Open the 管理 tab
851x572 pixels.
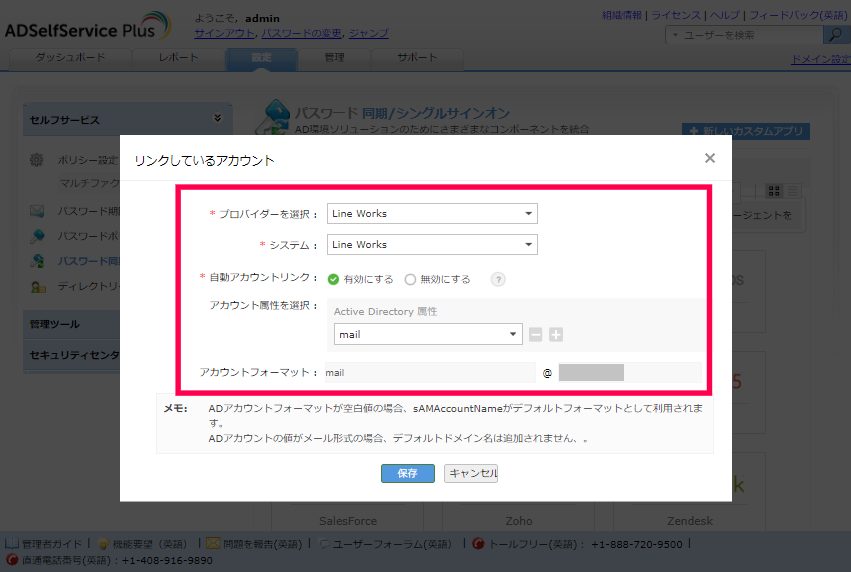tap(334, 58)
